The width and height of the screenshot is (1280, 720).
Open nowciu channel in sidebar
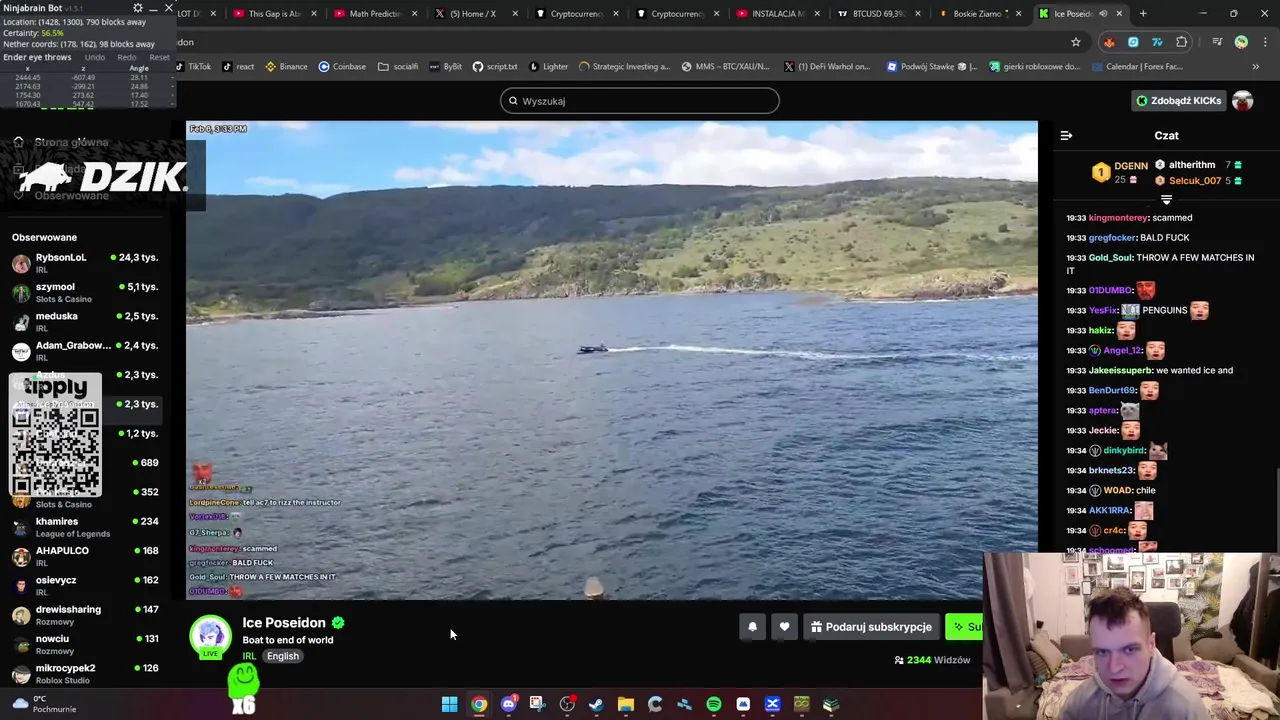85,644
